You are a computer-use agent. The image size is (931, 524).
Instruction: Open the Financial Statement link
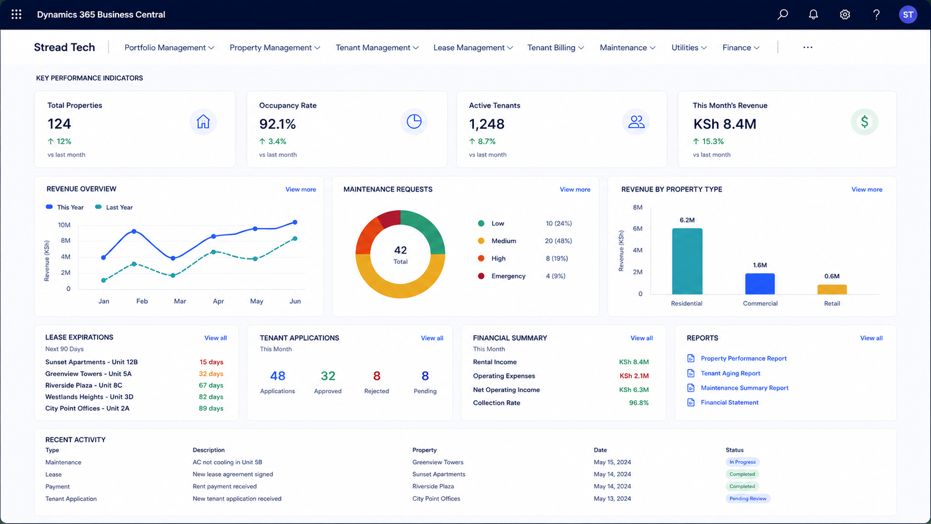pyautogui.click(x=729, y=402)
